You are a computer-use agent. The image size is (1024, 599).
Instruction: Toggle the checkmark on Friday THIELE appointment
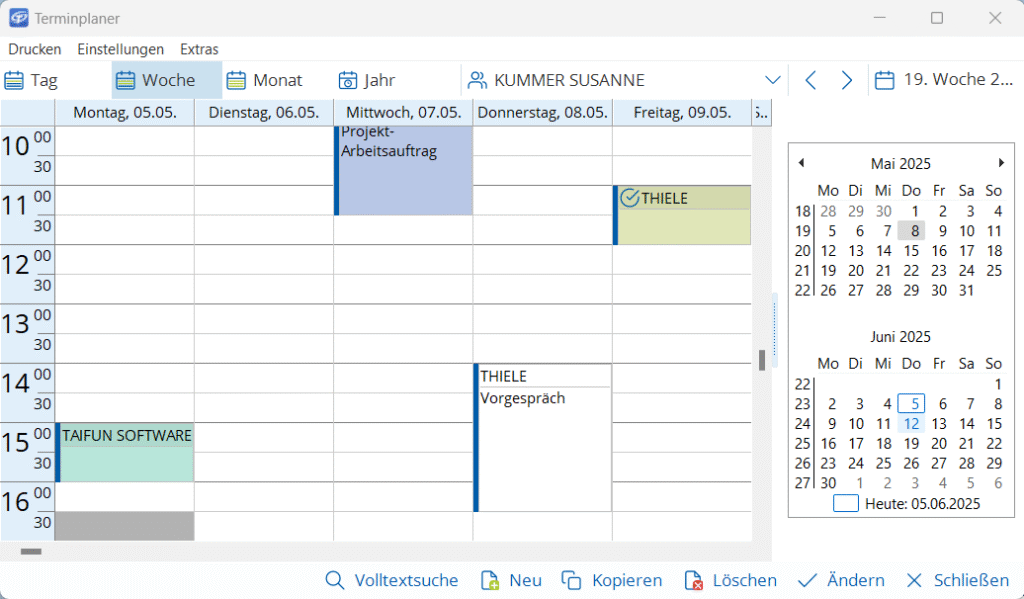629,198
